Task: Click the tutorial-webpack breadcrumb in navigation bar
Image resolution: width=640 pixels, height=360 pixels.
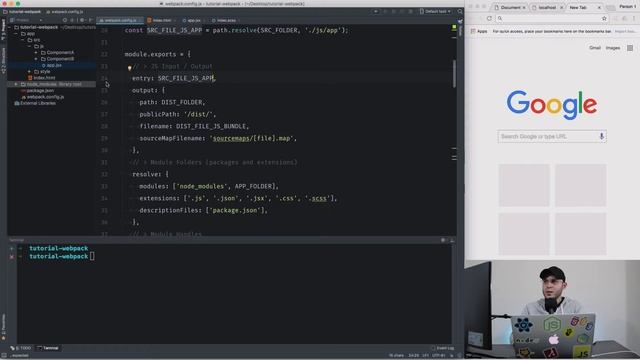Action: pyautogui.click(x=22, y=12)
